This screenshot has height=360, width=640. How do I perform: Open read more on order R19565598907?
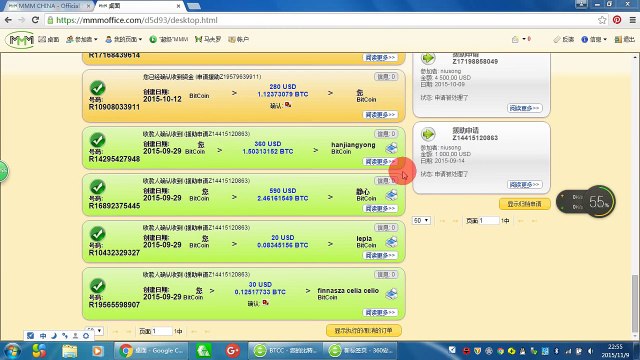380,313
